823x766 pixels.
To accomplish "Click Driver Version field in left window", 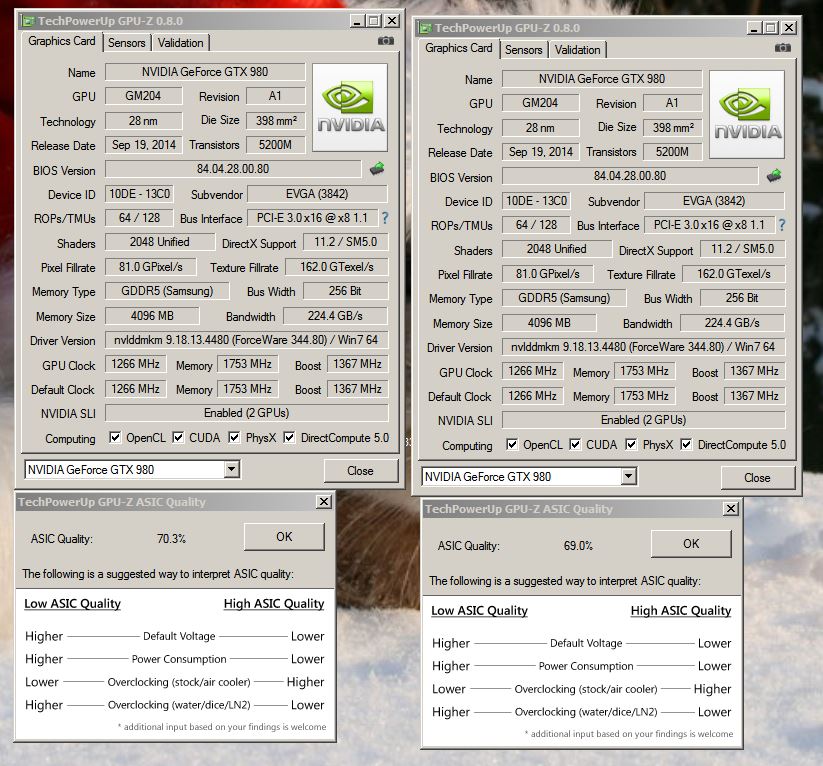I will 246,340.
